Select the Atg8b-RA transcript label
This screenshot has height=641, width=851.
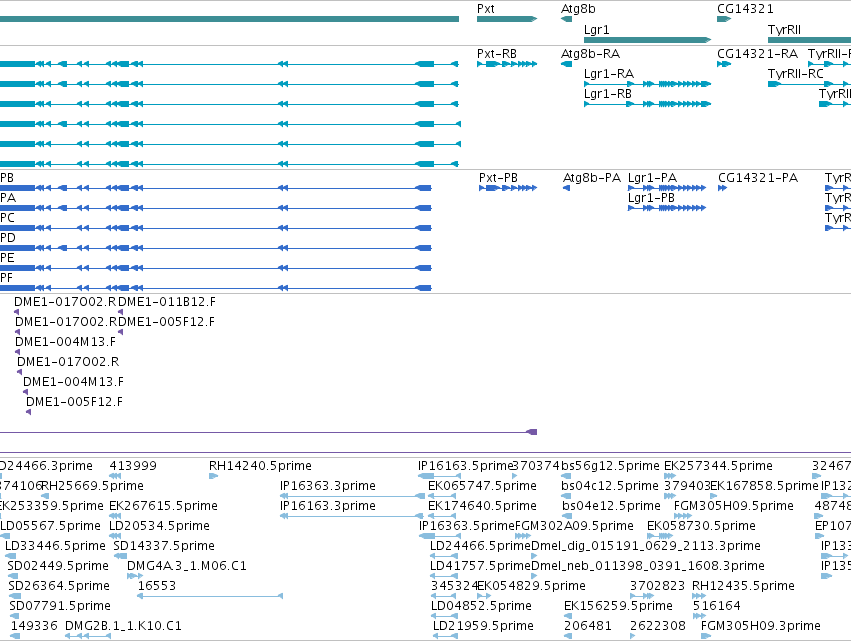590,54
